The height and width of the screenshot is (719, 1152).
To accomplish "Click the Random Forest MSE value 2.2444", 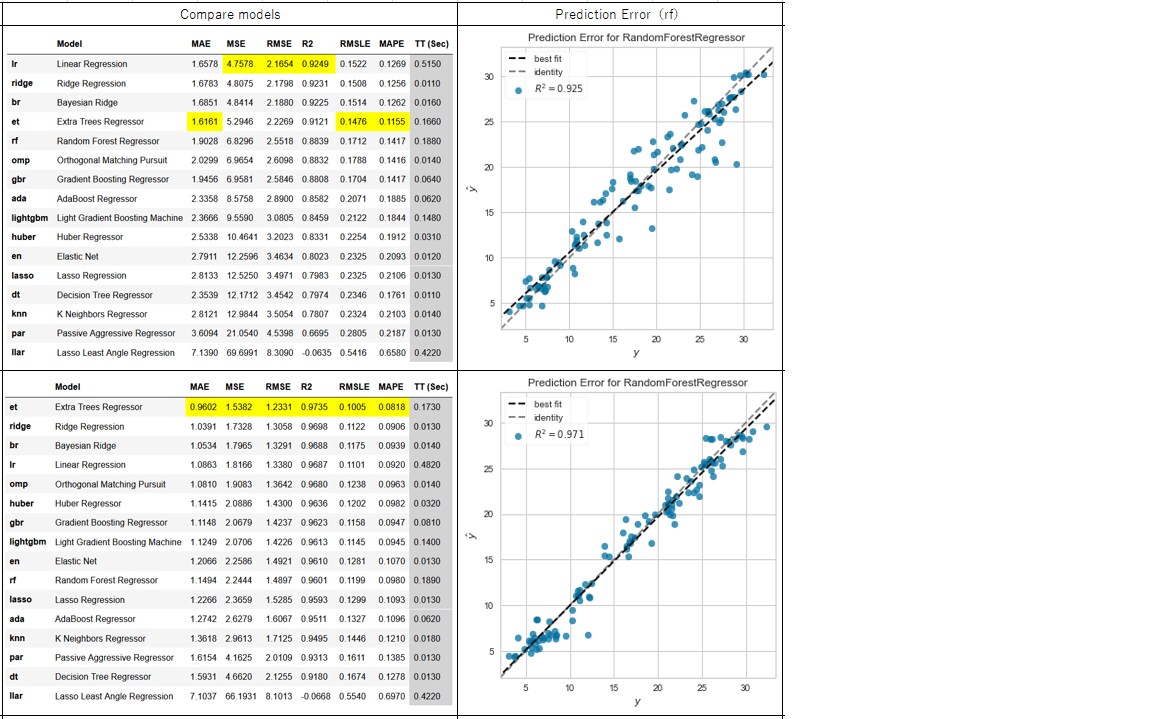I will (239, 580).
